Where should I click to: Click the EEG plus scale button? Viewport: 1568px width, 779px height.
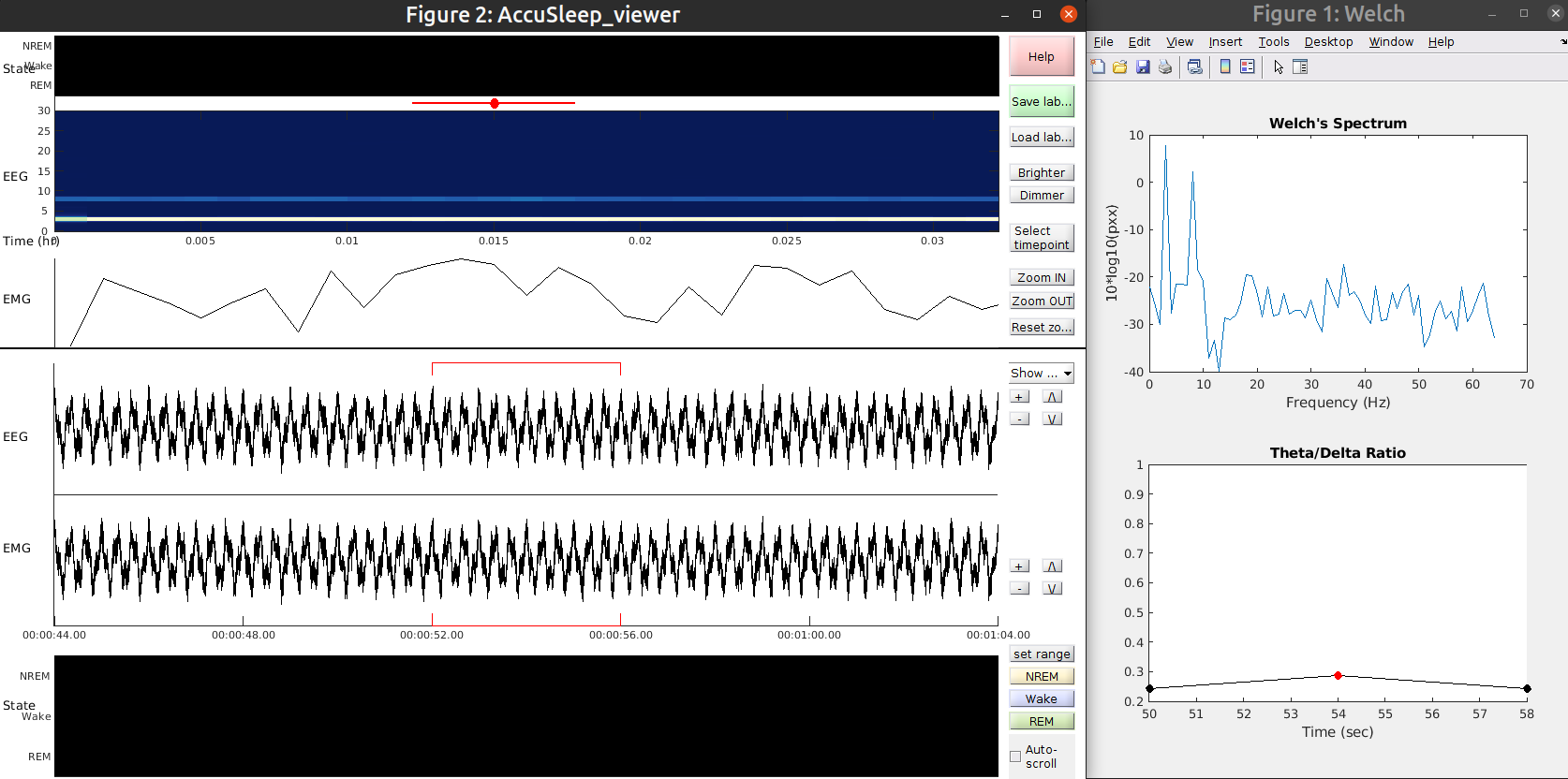point(1019,397)
